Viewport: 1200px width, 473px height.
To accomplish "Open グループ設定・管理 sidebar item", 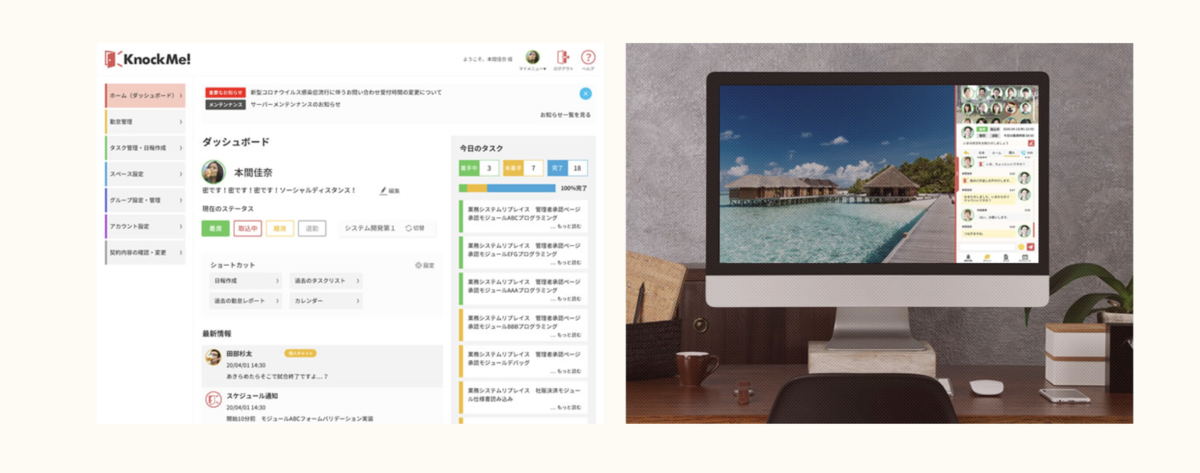I will coord(145,200).
